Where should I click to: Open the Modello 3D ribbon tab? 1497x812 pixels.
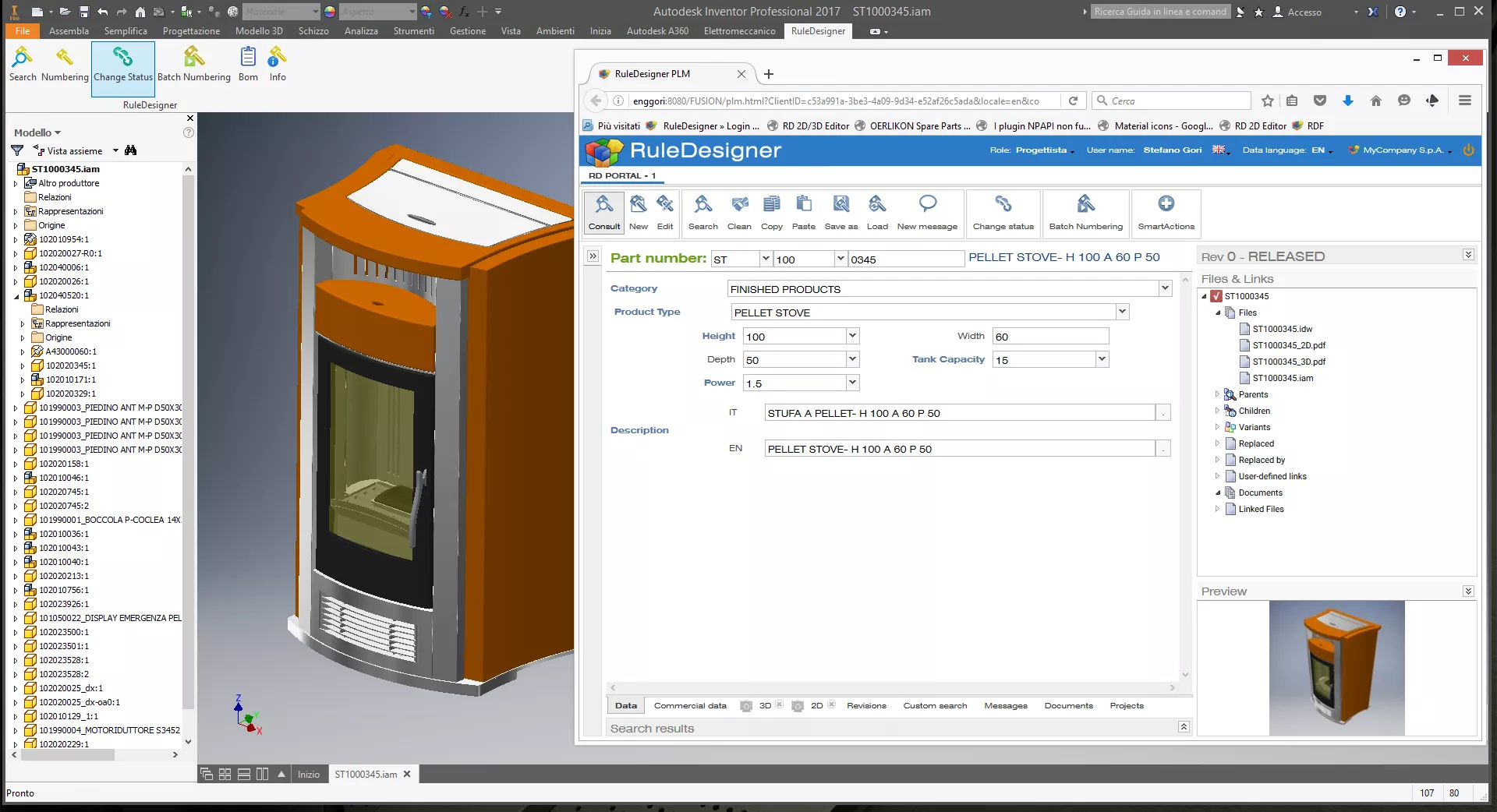[259, 31]
